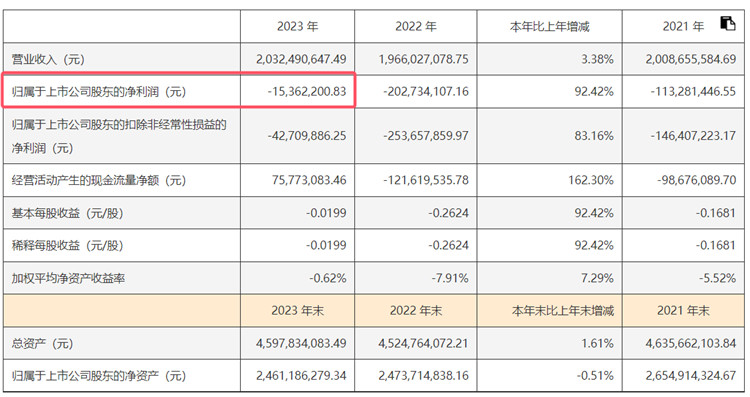750x397 pixels.
Task: Click the 基本每股收益（元/股）label
Action: 67,213
